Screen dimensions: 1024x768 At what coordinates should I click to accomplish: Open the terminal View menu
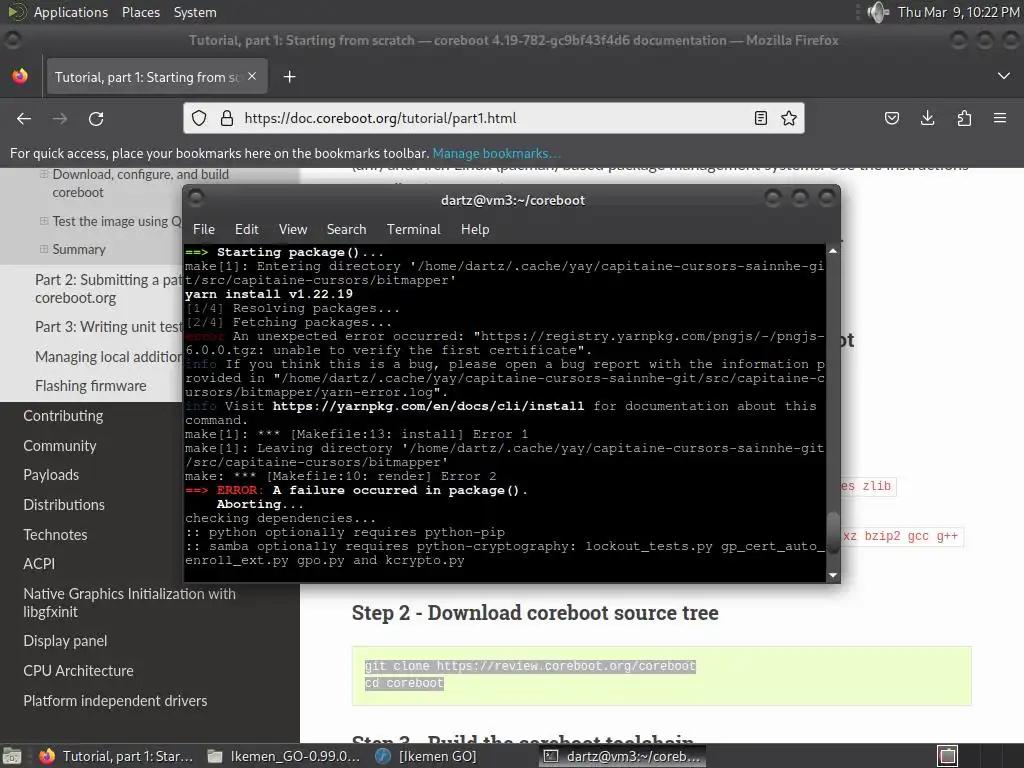pos(293,229)
